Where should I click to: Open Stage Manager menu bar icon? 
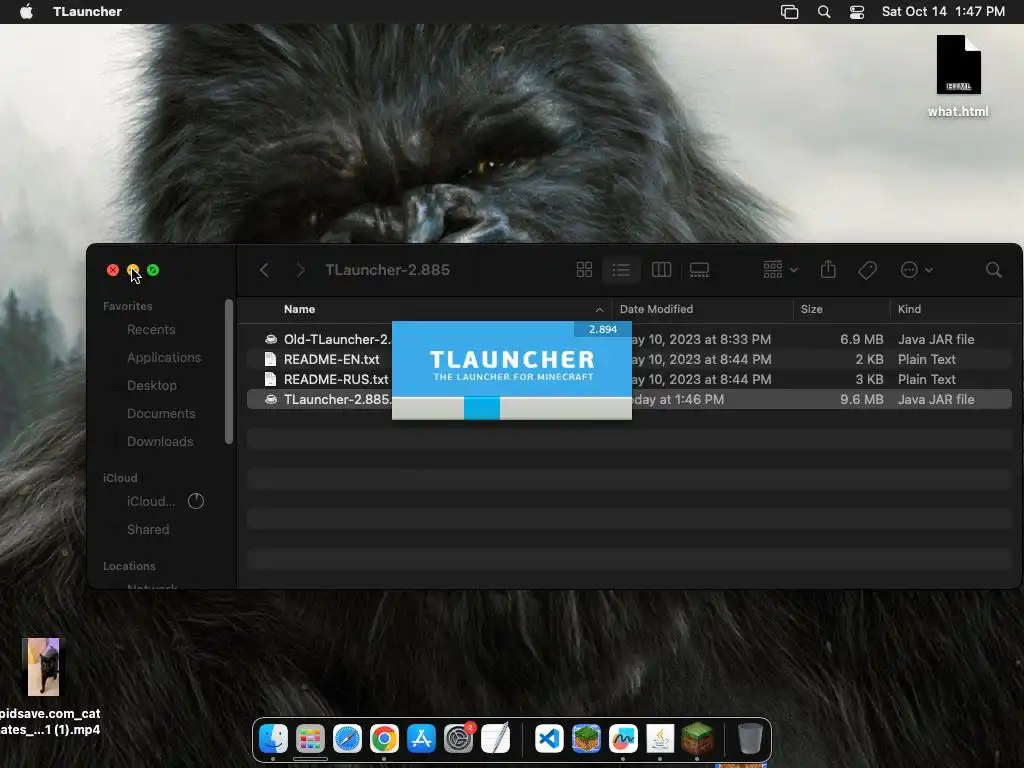point(790,12)
